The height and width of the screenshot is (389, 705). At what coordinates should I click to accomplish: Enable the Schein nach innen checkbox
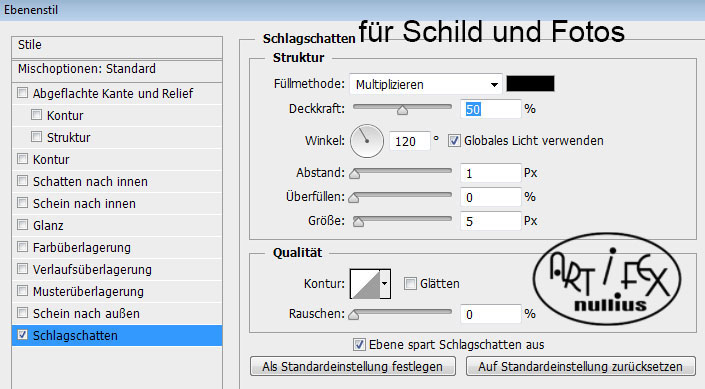[x=22, y=203]
